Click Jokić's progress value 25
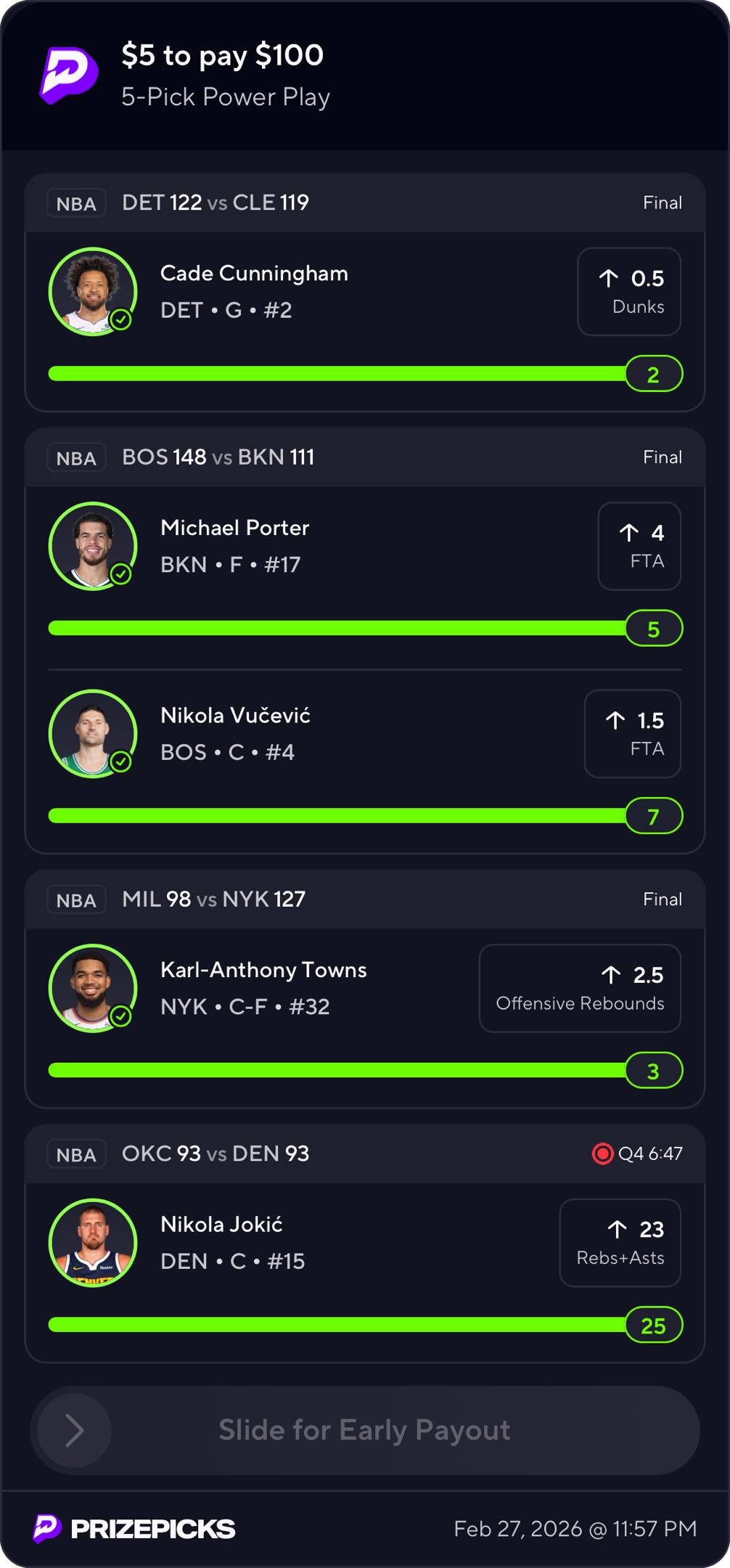Screen dimensions: 730x1568 (x=653, y=1326)
